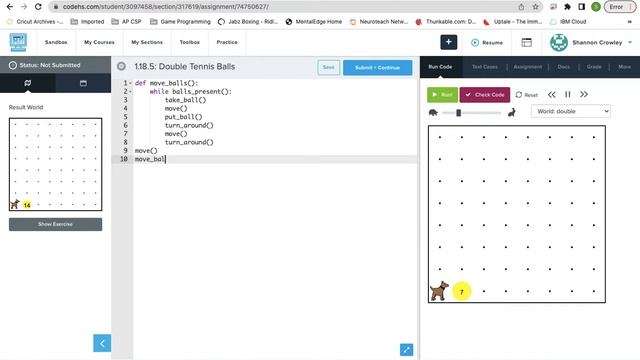Screen dimensions: 640x360
Task: Click the window layout icon in header
Action: pos(527,42)
